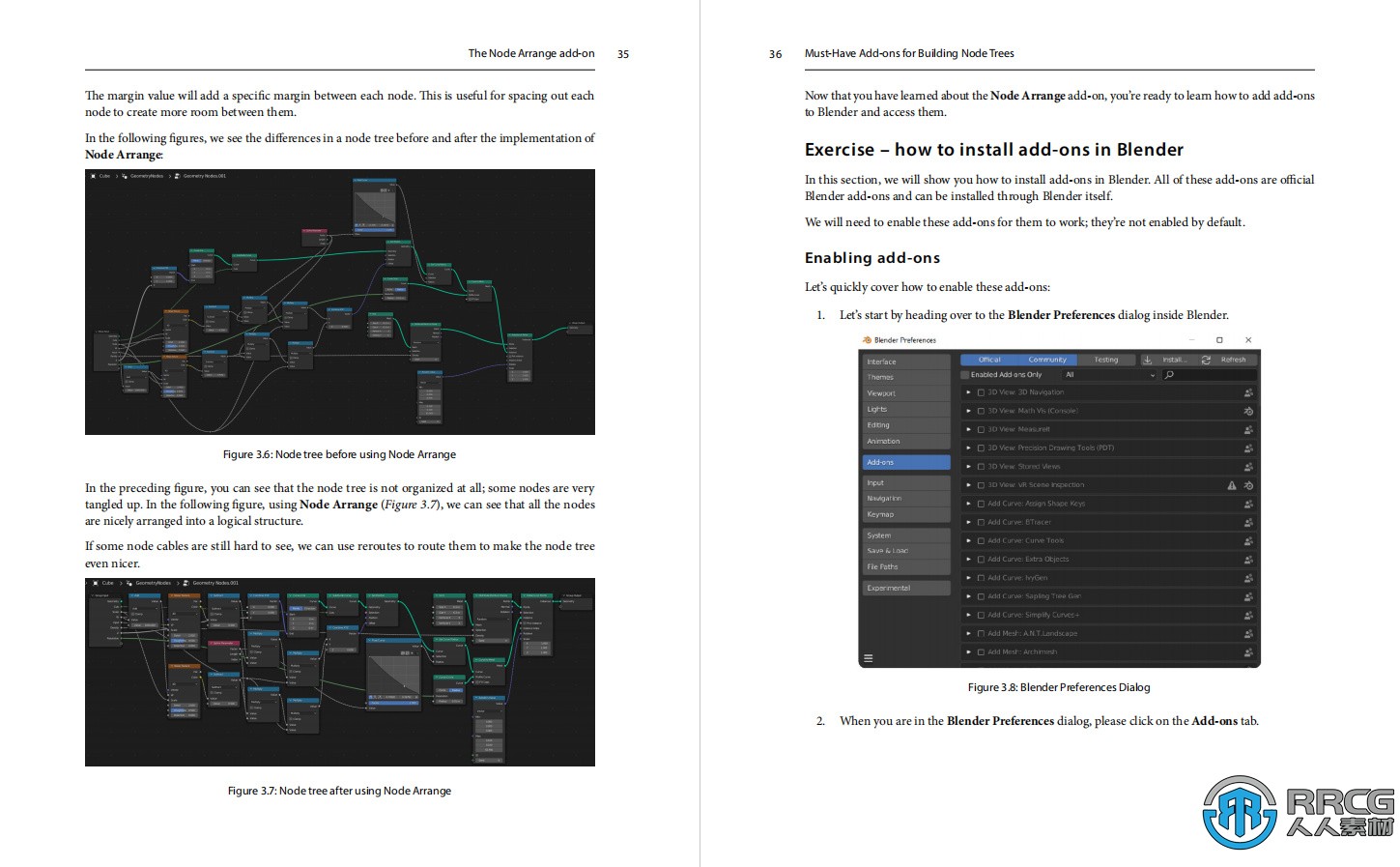
Task: Enable the 3D View: Math Vis (Console) checkbox
Action: click(981, 411)
